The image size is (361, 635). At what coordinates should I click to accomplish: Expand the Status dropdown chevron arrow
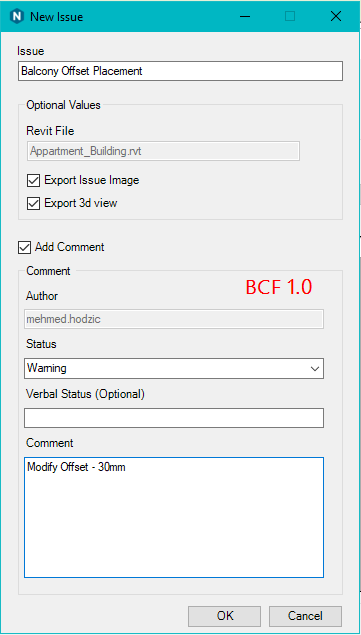[314, 369]
